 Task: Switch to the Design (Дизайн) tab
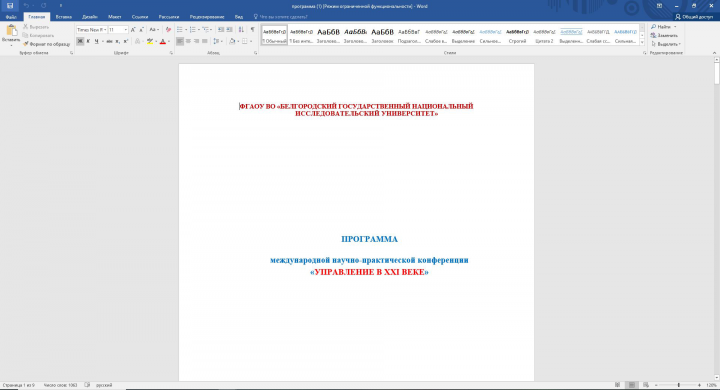pos(90,17)
